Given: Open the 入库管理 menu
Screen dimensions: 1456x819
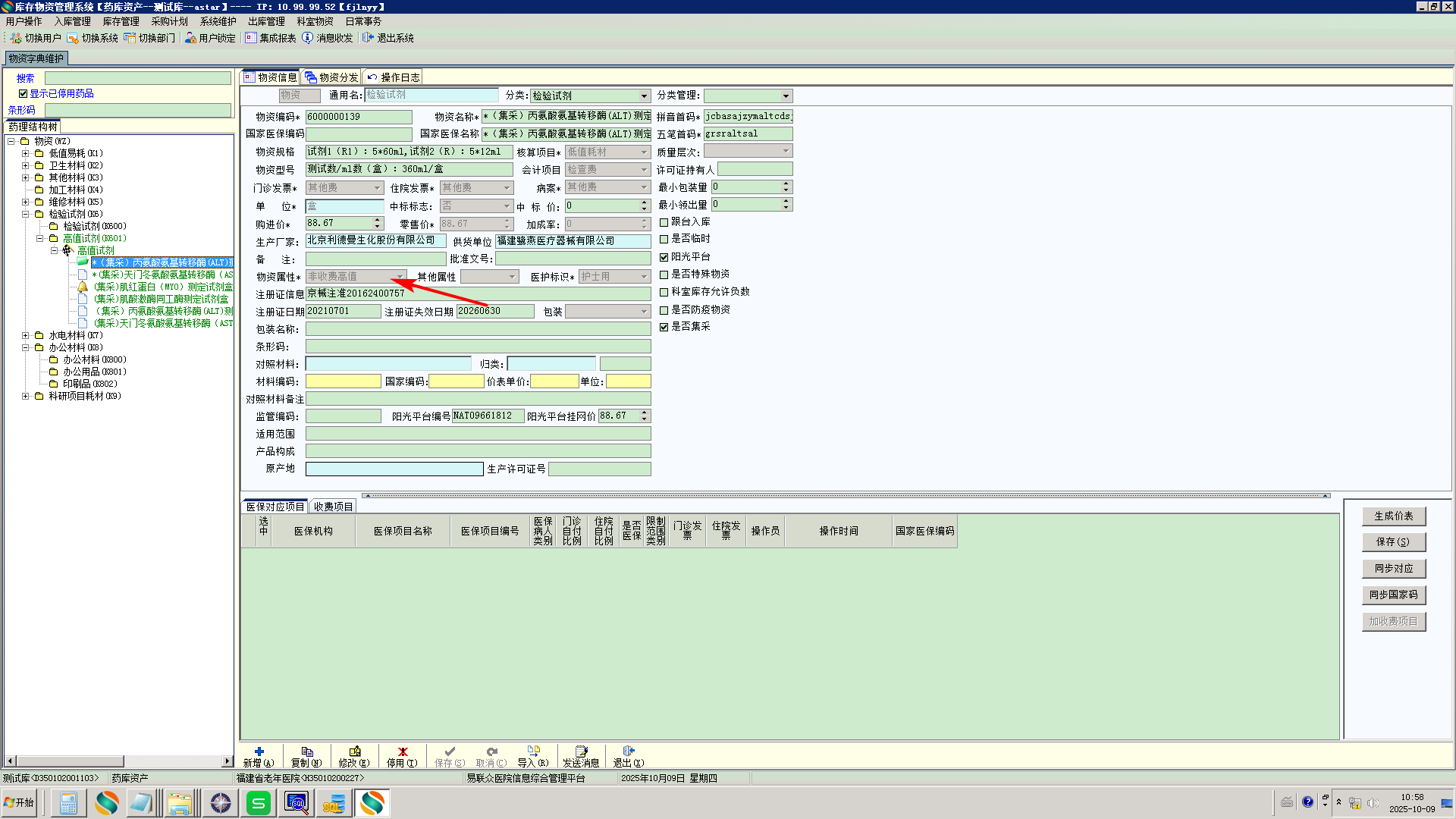Looking at the screenshot, I should [x=72, y=21].
